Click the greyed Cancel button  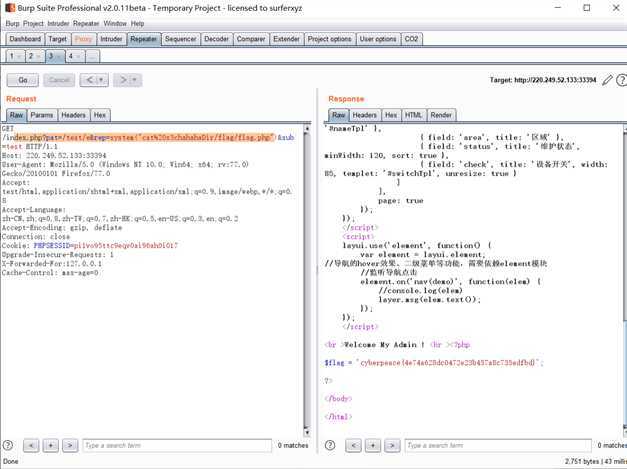coord(59,80)
